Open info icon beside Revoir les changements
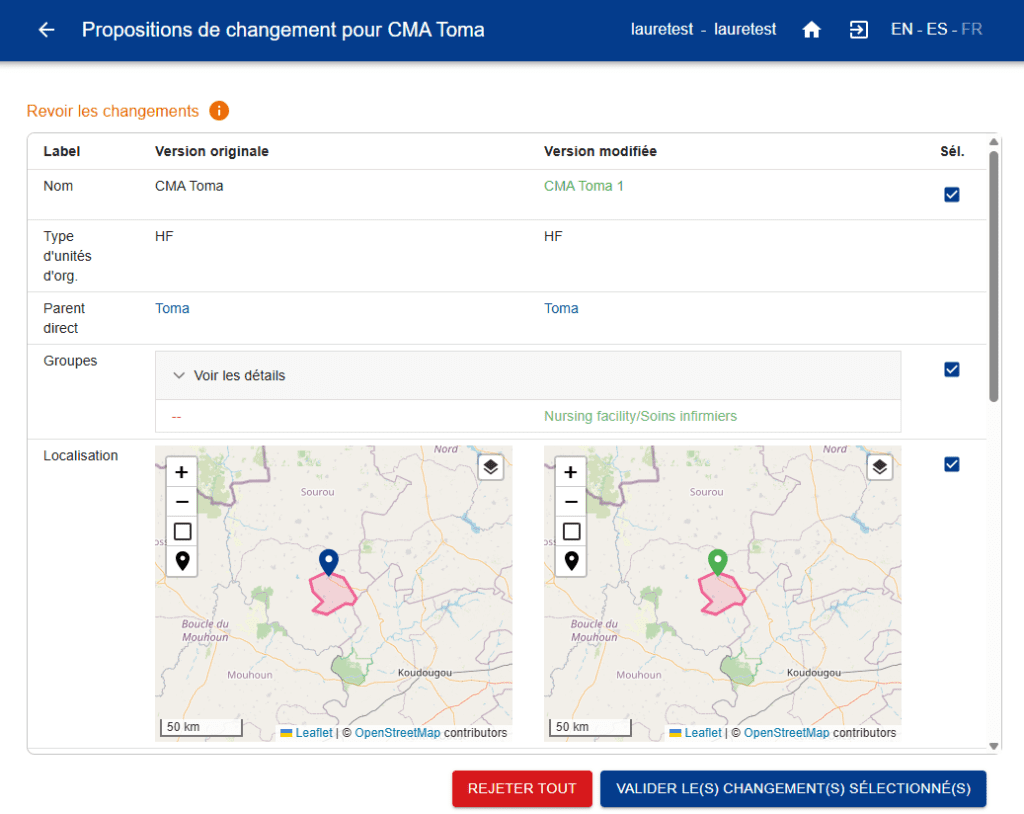 click(x=219, y=111)
